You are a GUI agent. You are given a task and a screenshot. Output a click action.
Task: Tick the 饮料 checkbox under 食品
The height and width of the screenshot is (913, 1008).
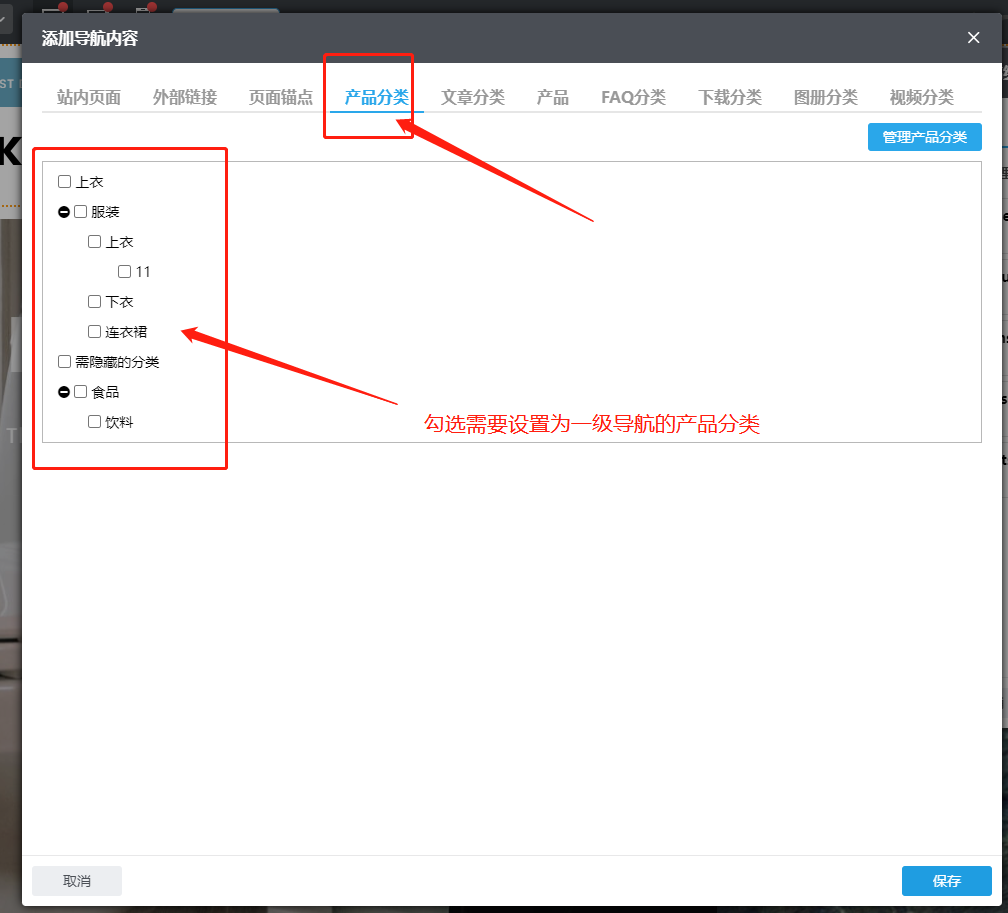click(95, 422)
